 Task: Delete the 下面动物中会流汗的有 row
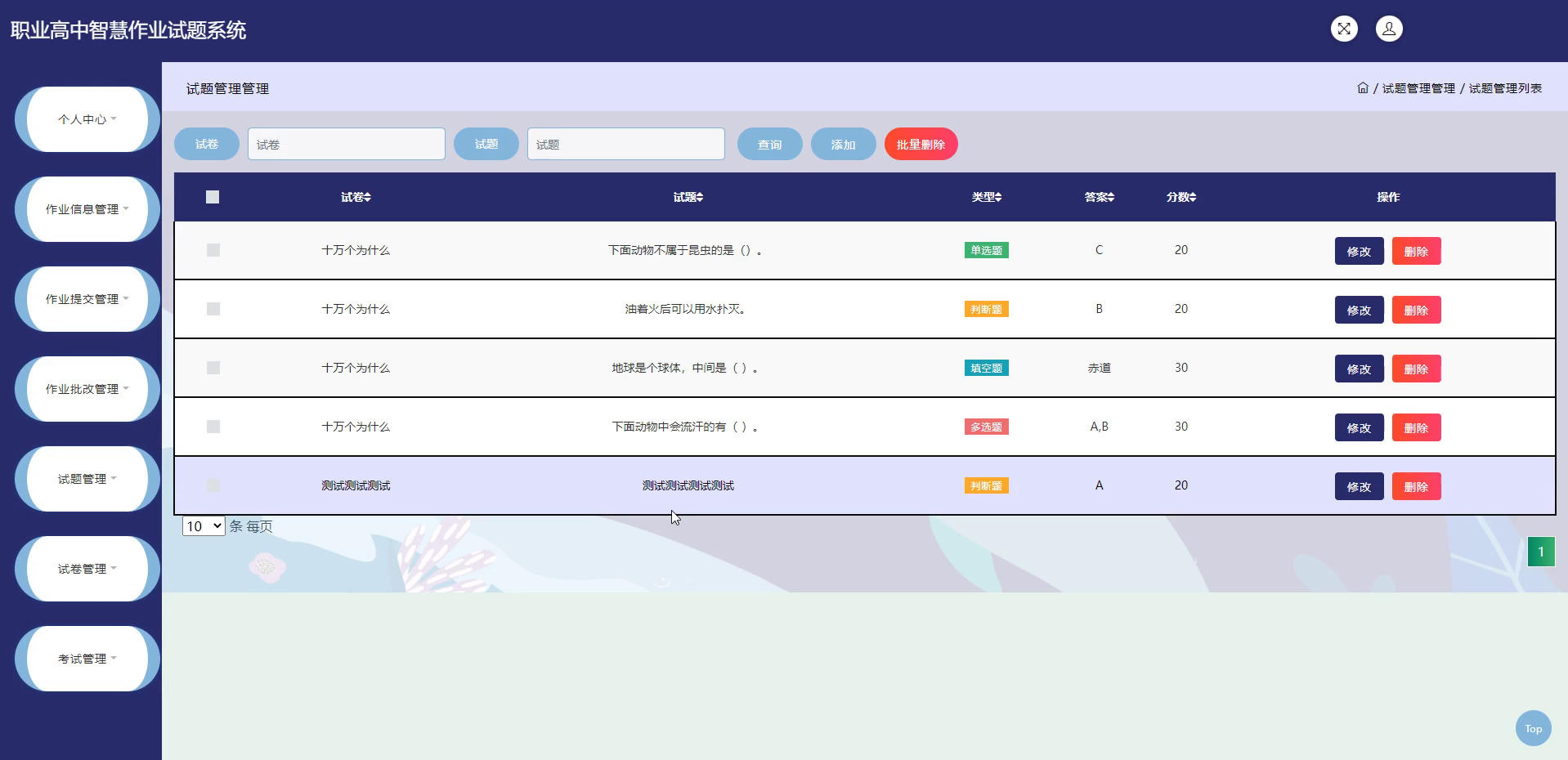[x=1416, y=427]
